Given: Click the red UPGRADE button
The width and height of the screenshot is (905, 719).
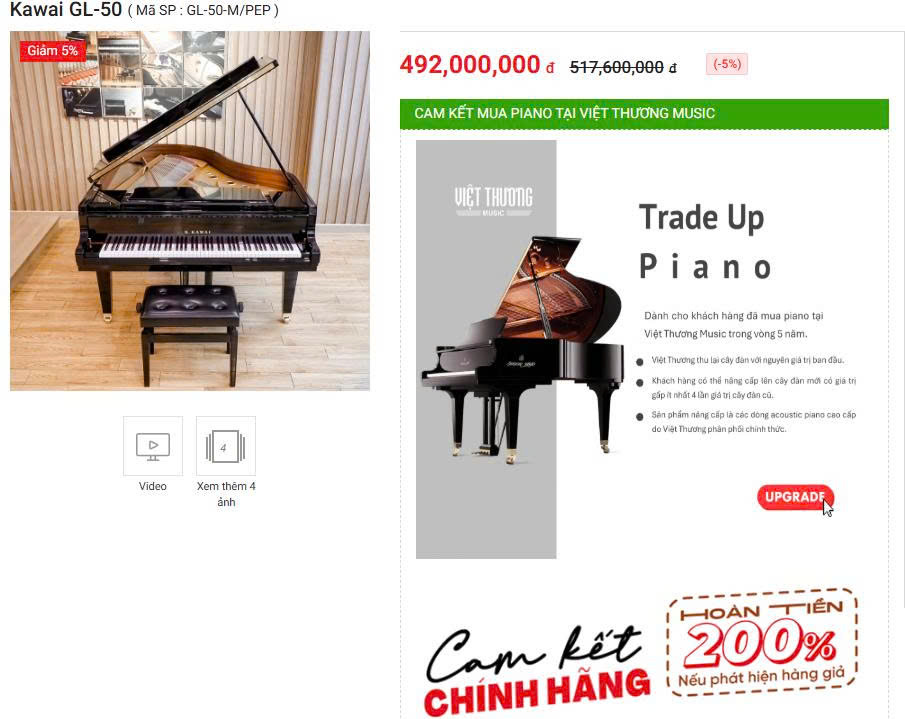Looking at the screenshot, I should point(795,497).
